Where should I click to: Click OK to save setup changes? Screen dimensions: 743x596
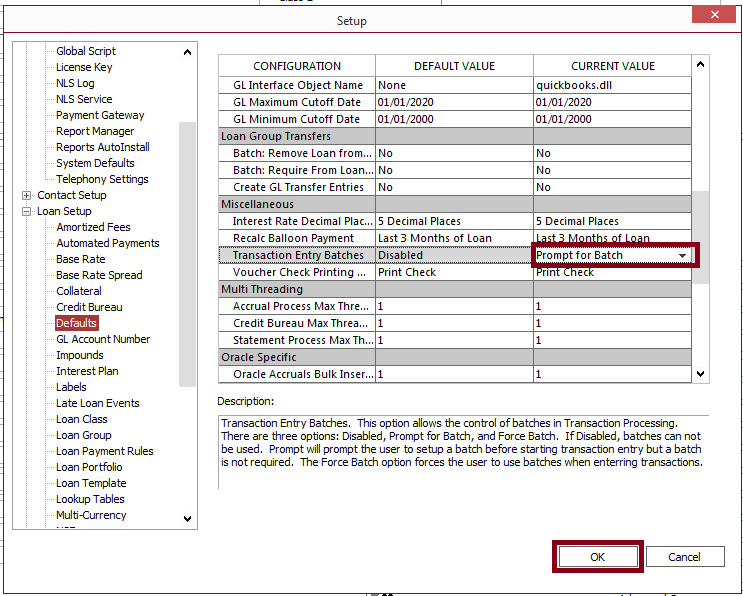(x=598, y=557)
